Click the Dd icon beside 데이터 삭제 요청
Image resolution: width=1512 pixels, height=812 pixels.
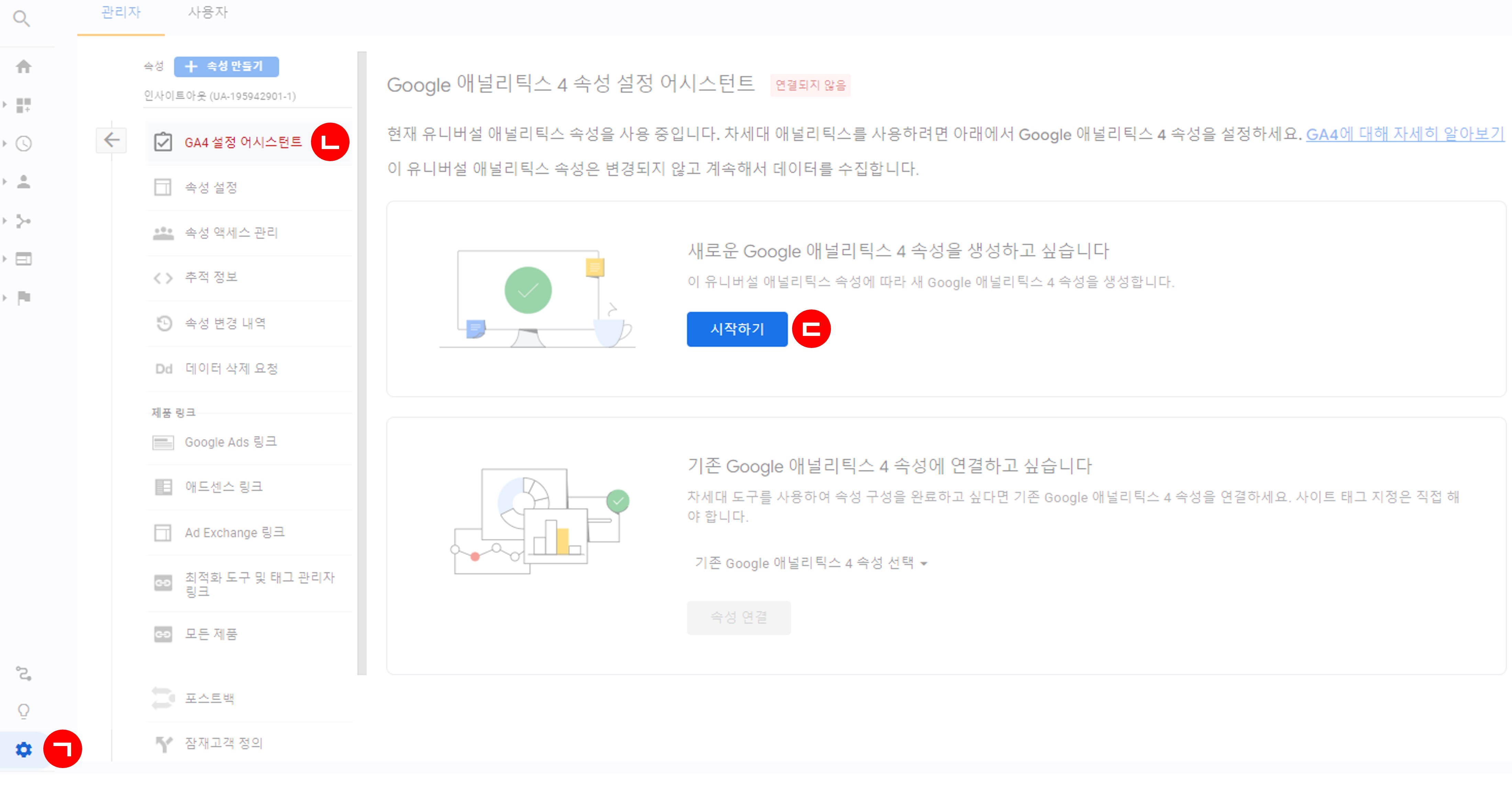pos(164,369)
